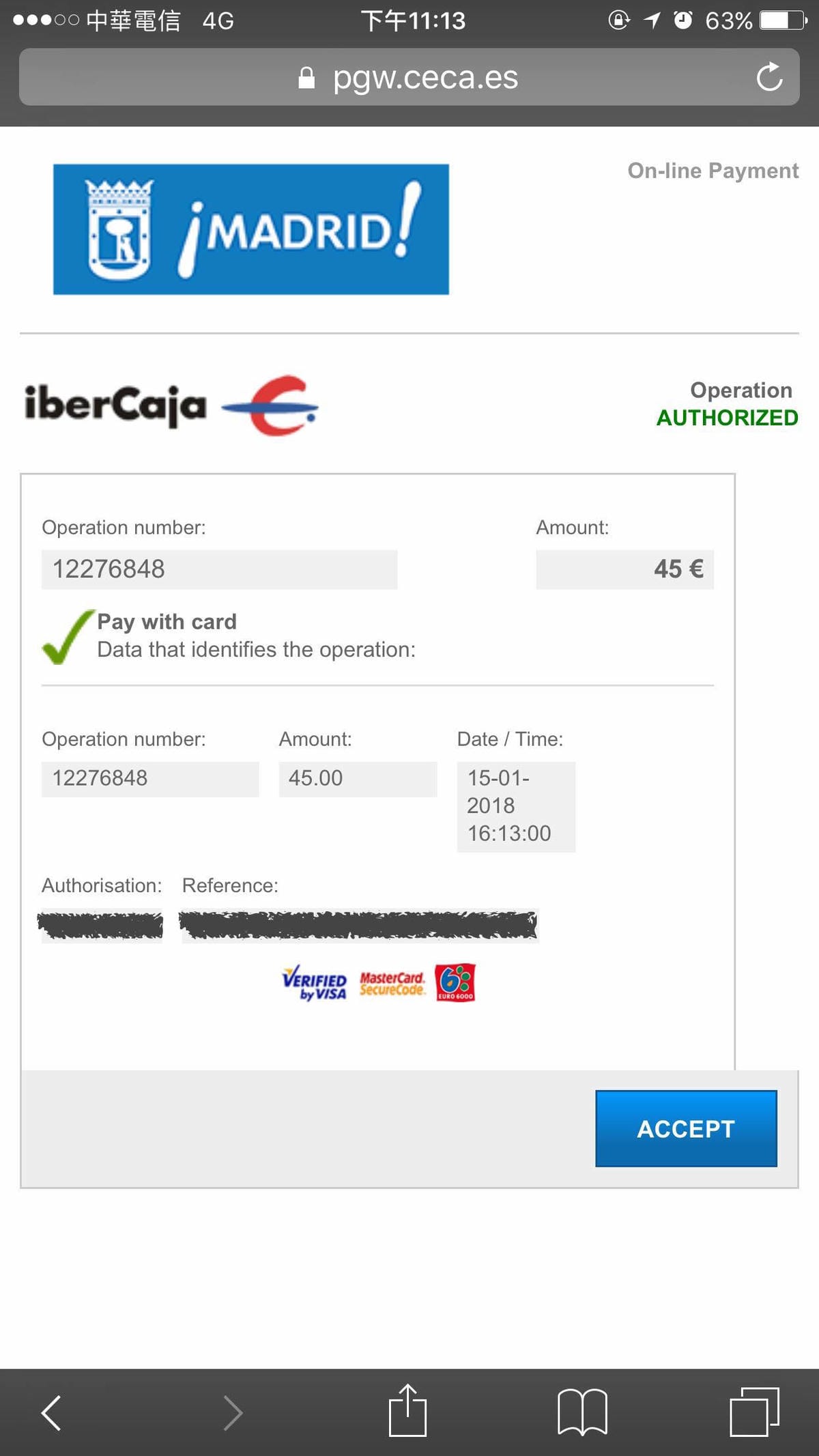The image size is (819, 1456).
Task: Open the Safari bookmarks book icon
Action: [x=582, y=1412]
